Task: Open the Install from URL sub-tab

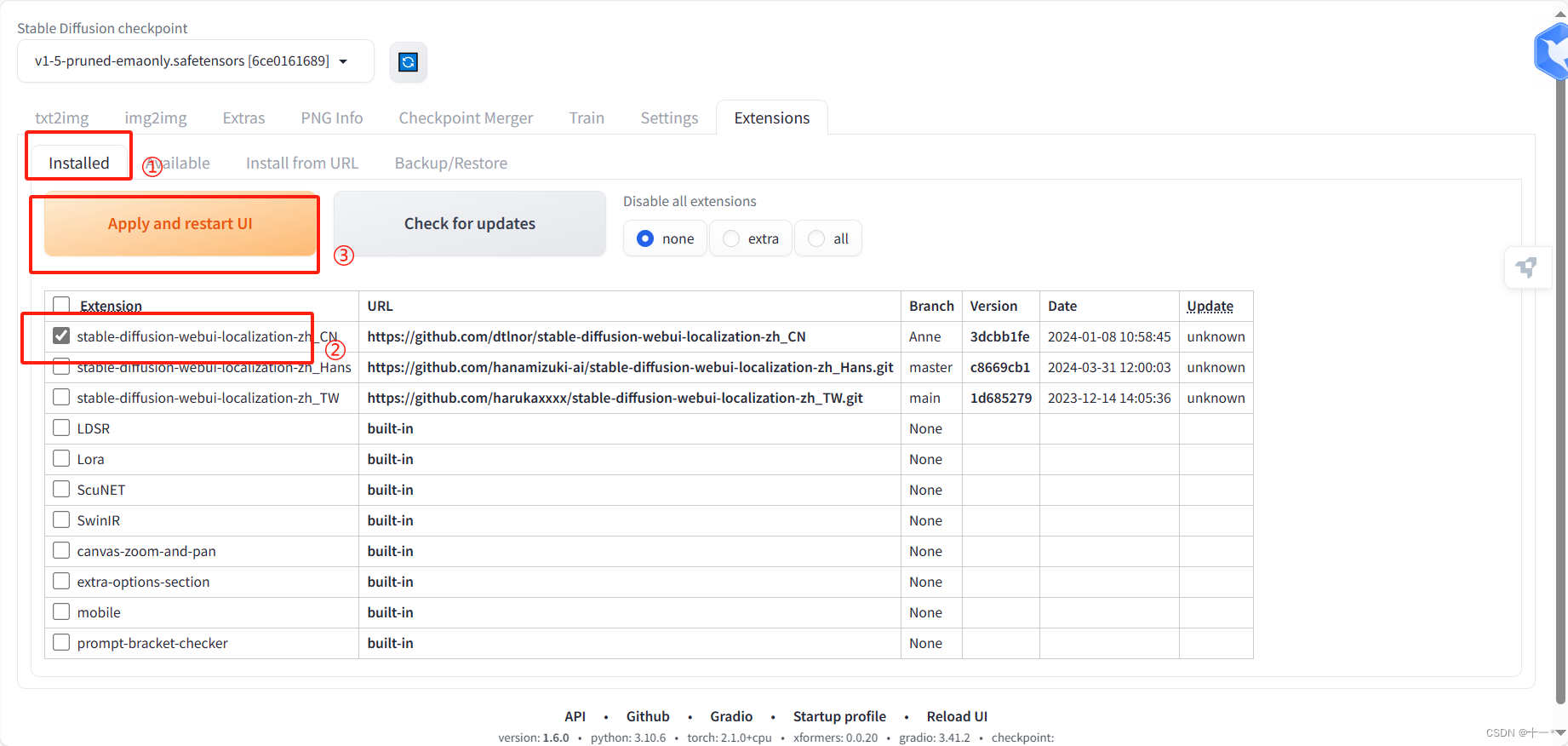Action: 302,163
